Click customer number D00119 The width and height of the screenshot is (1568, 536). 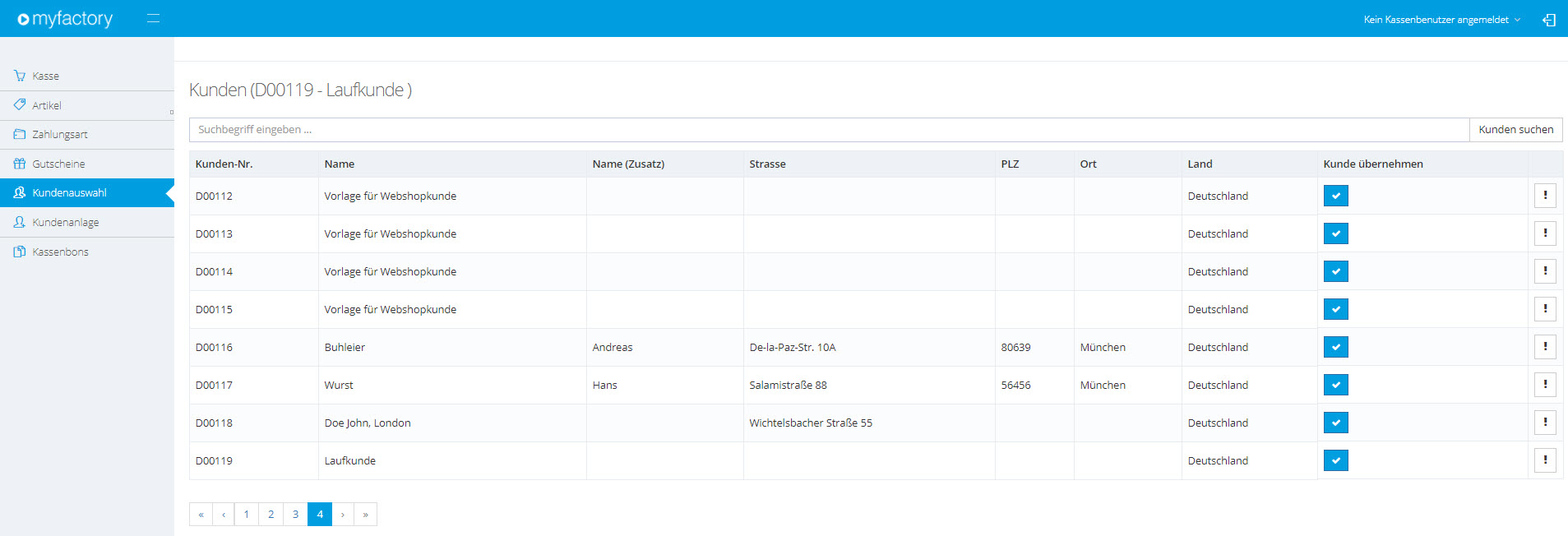pyautogui.click(x=214, y=461)
